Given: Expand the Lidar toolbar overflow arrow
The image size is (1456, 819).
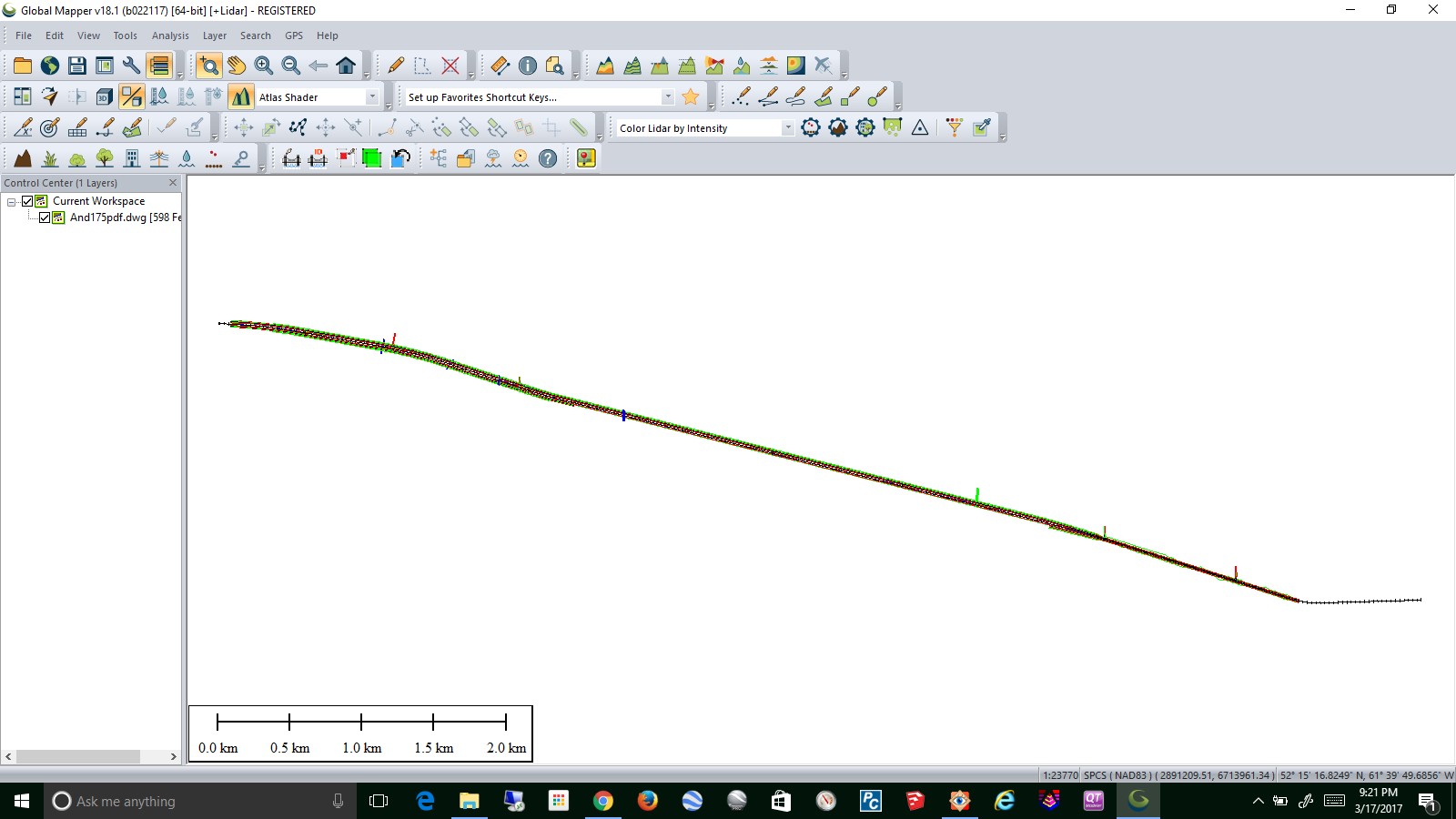Looking at the screenshot, I should 1002,137.
